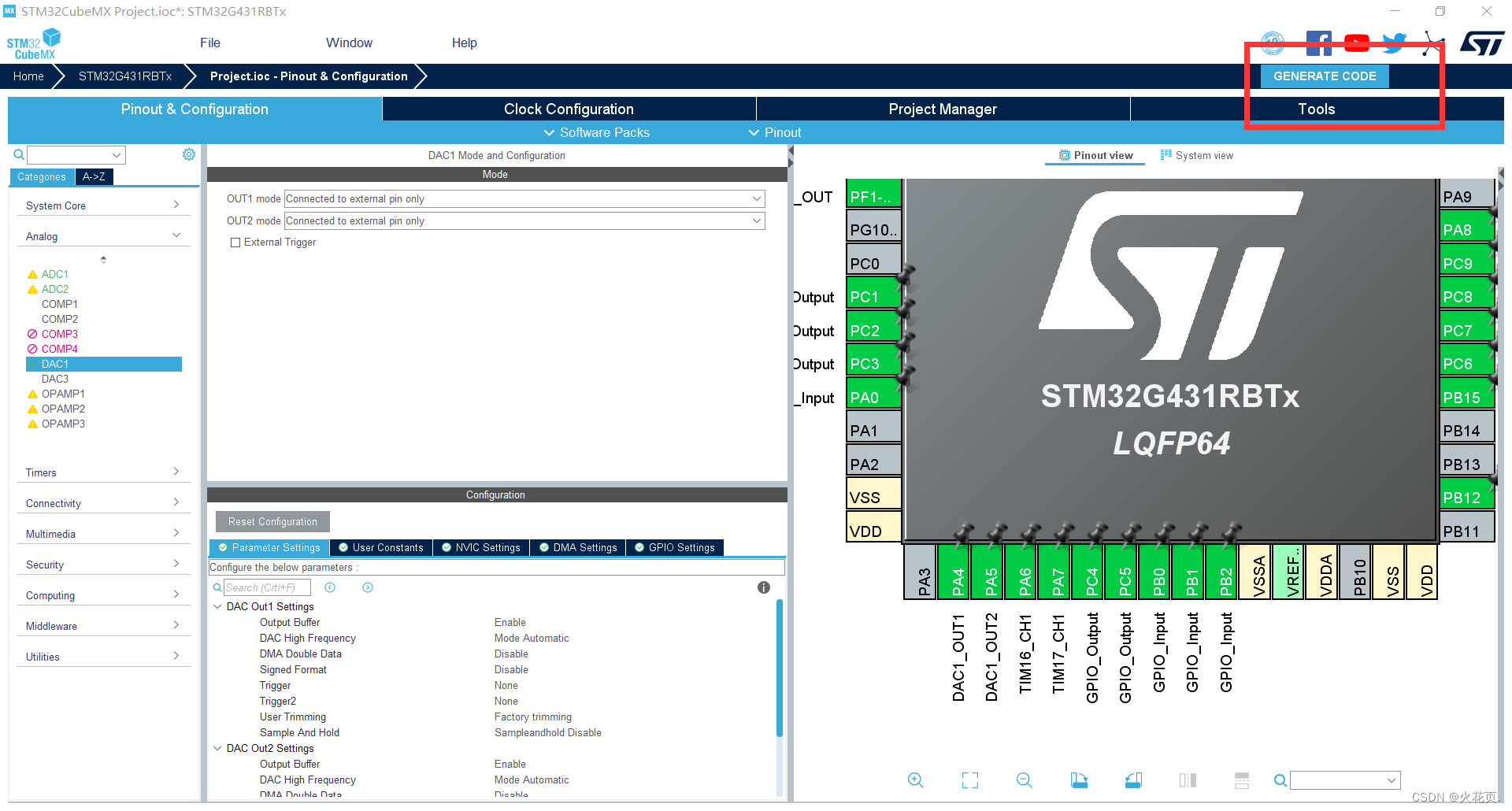Rotate the chip clockwise
This screenshot has width=1512, height=811.
coord(1079,780)
